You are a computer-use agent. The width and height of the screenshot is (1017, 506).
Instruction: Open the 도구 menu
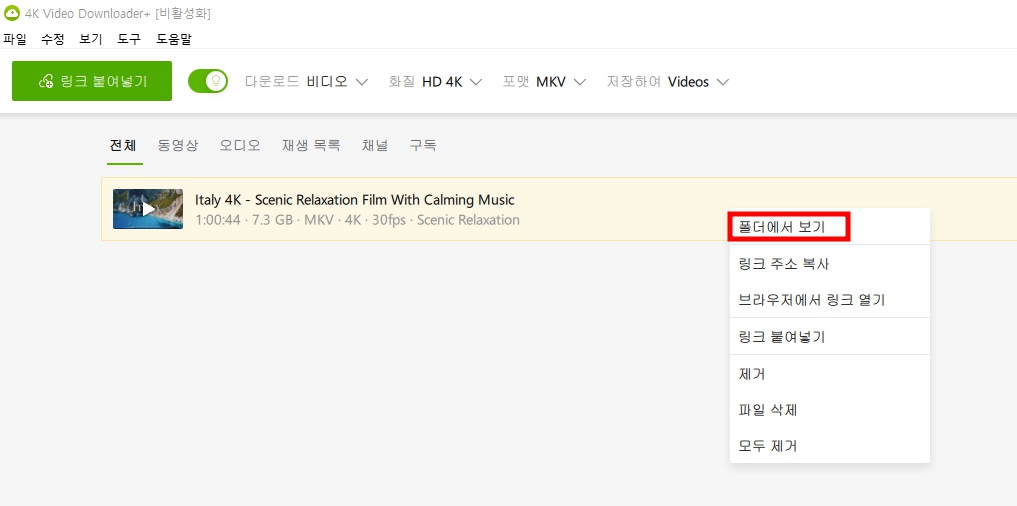coord(129,39)
